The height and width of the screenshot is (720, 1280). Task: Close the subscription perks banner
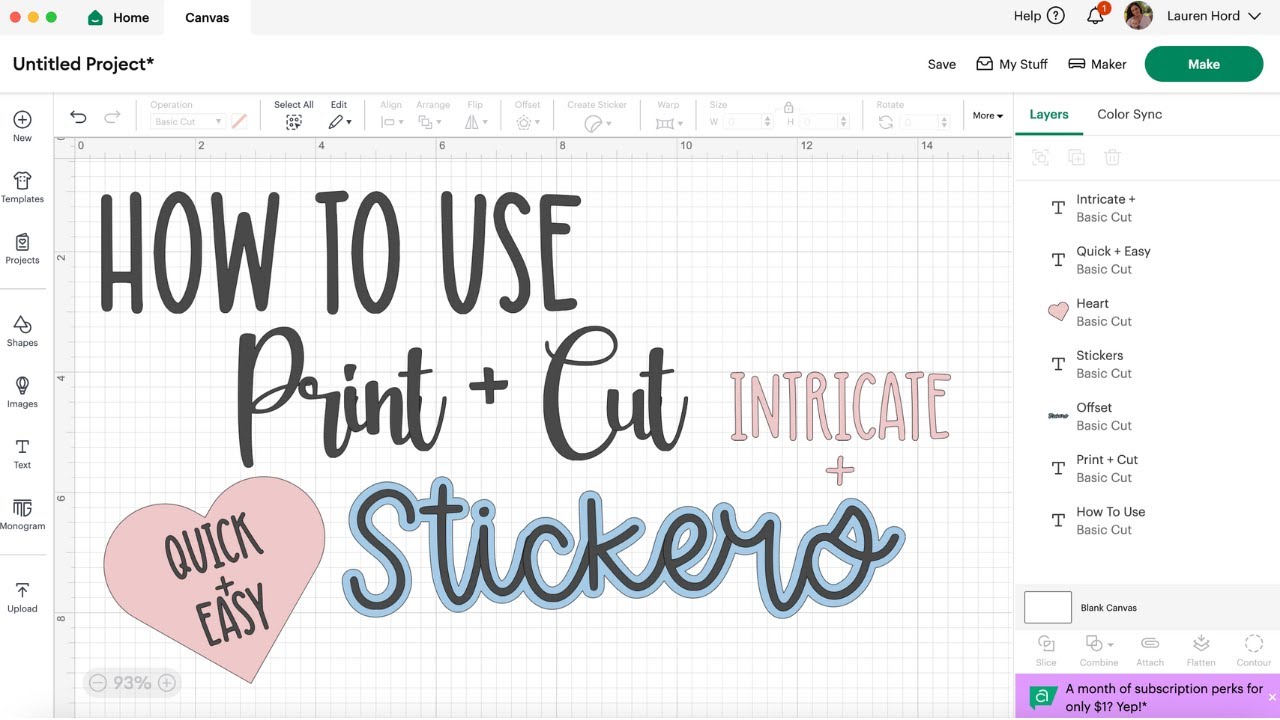pyautogui.click(x=1272, y=697)
